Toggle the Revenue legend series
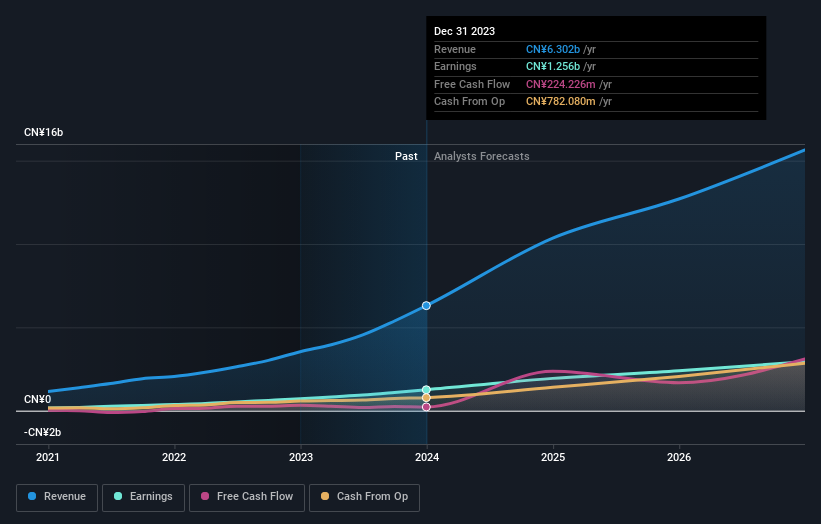Image resolution: width=821 pixels, height=524 pixels. [57, 497]
